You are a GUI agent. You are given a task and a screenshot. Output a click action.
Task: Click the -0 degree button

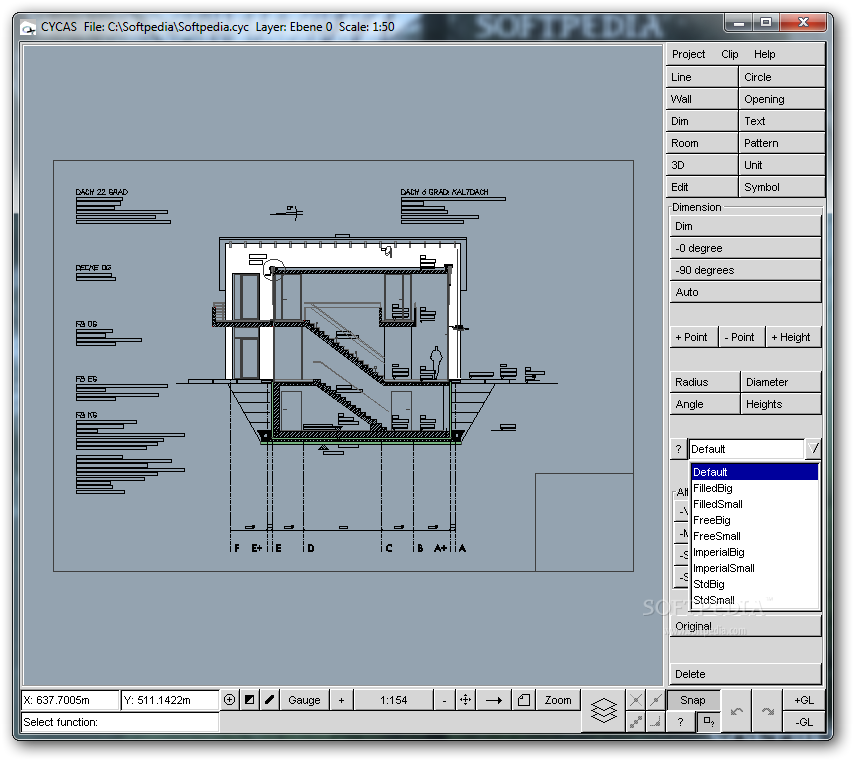tap(745, 248)
